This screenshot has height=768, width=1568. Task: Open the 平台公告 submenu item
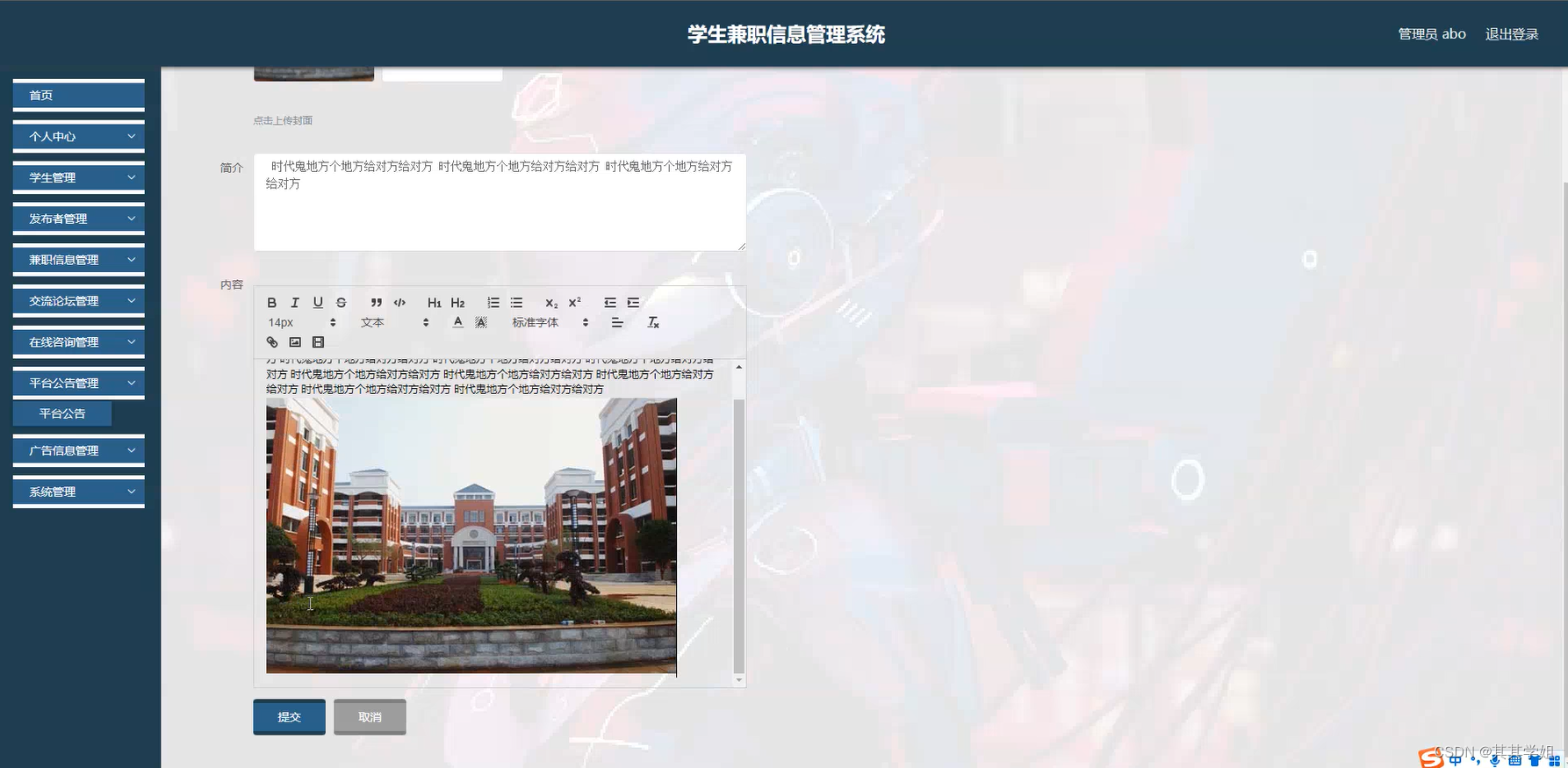(x=62, y=413)
